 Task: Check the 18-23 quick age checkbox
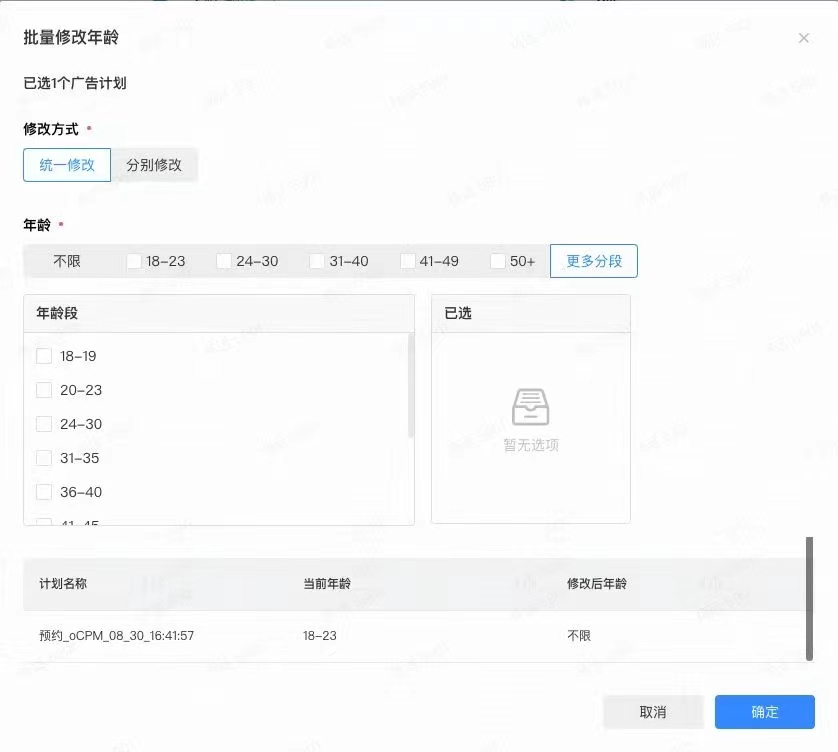click(134, 261)
